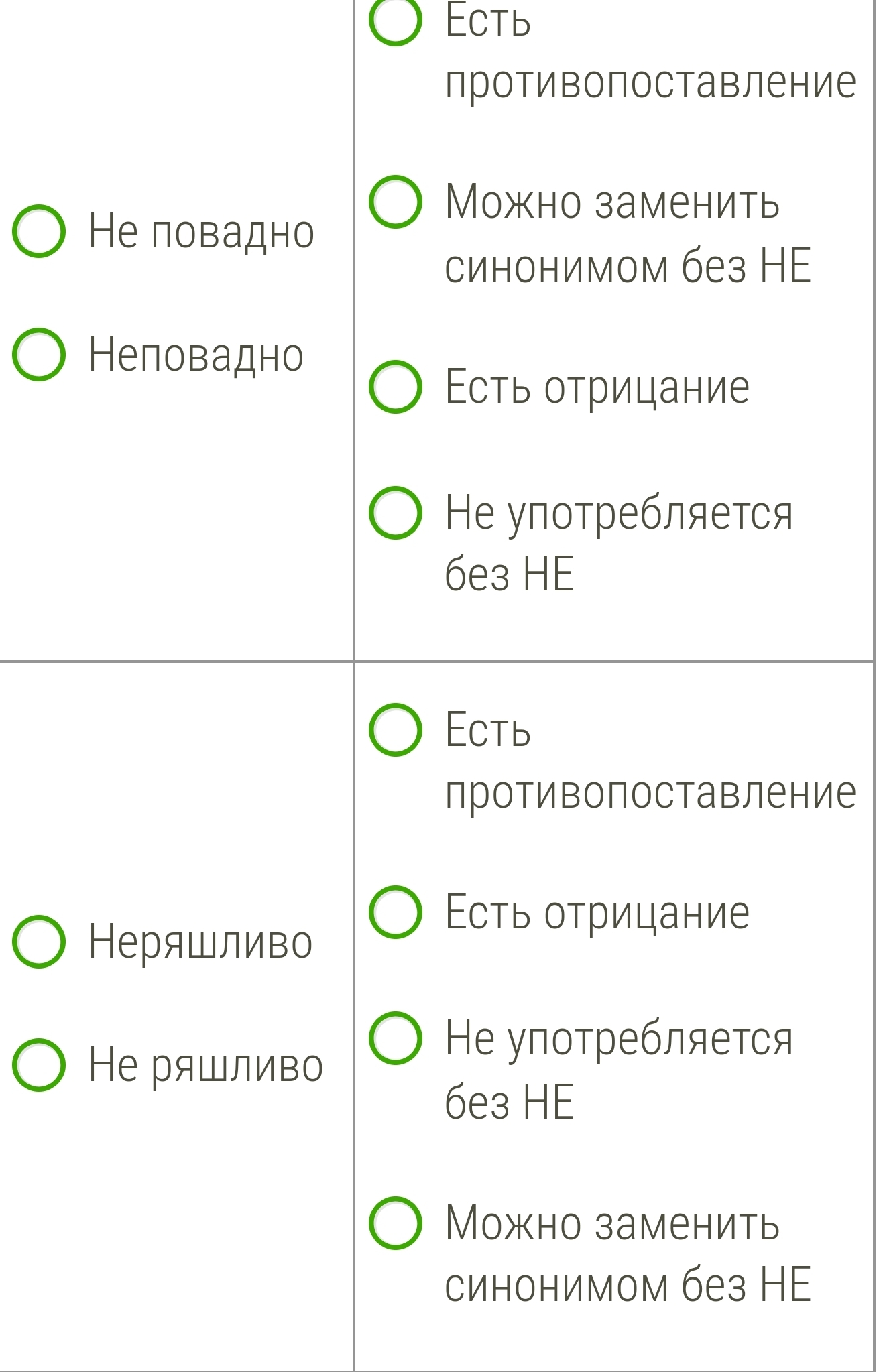Choose 'Можно заменить синонимом' radio in Неповадно row
The image size is (883, 1372).
click(x=396, y=202)
